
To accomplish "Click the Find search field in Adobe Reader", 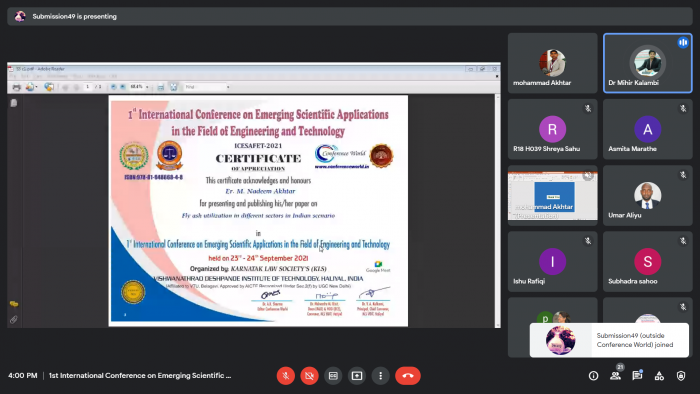I will (205, 87).
